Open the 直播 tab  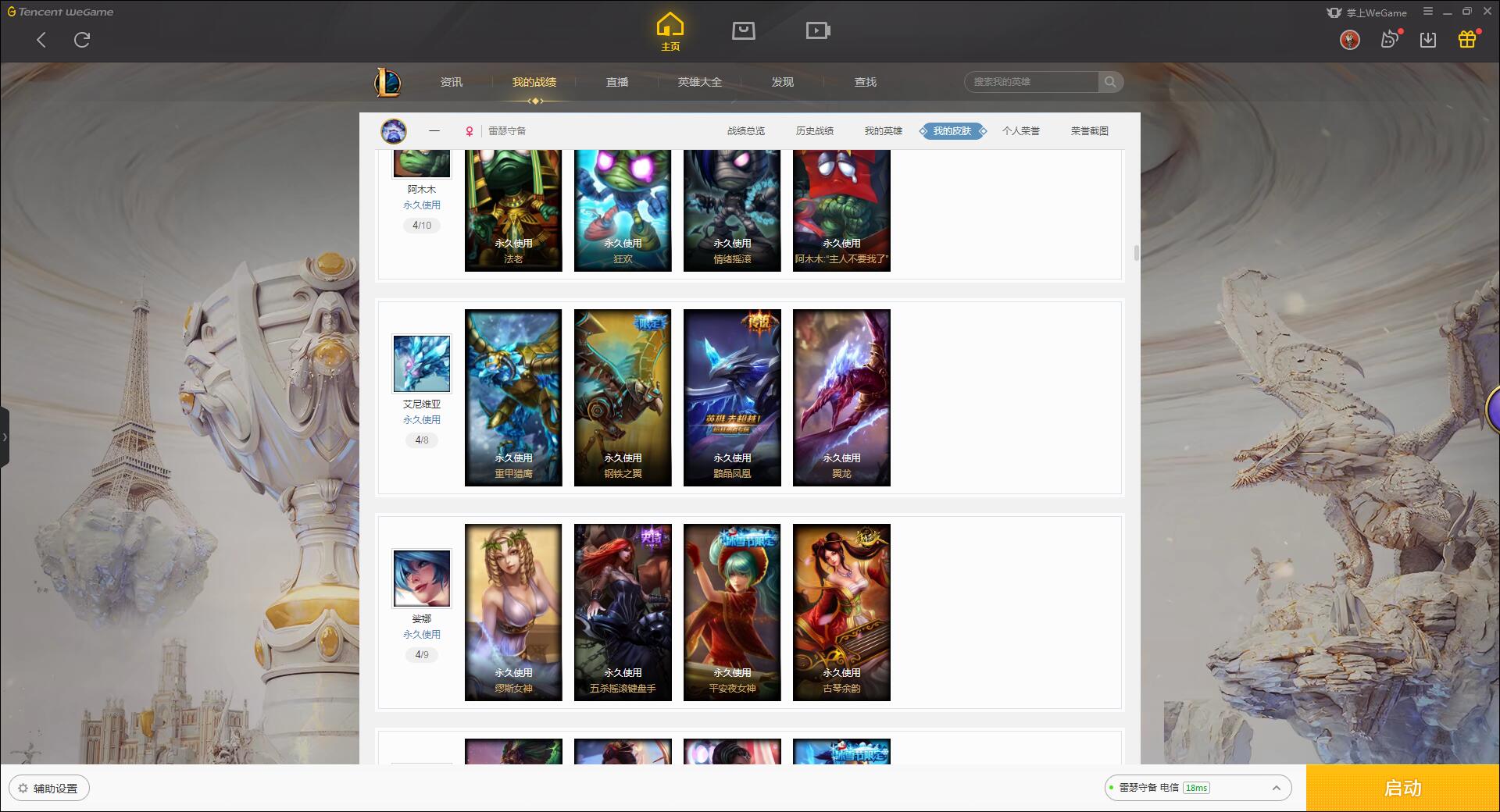pyautogui.click(x=617, y=82)
